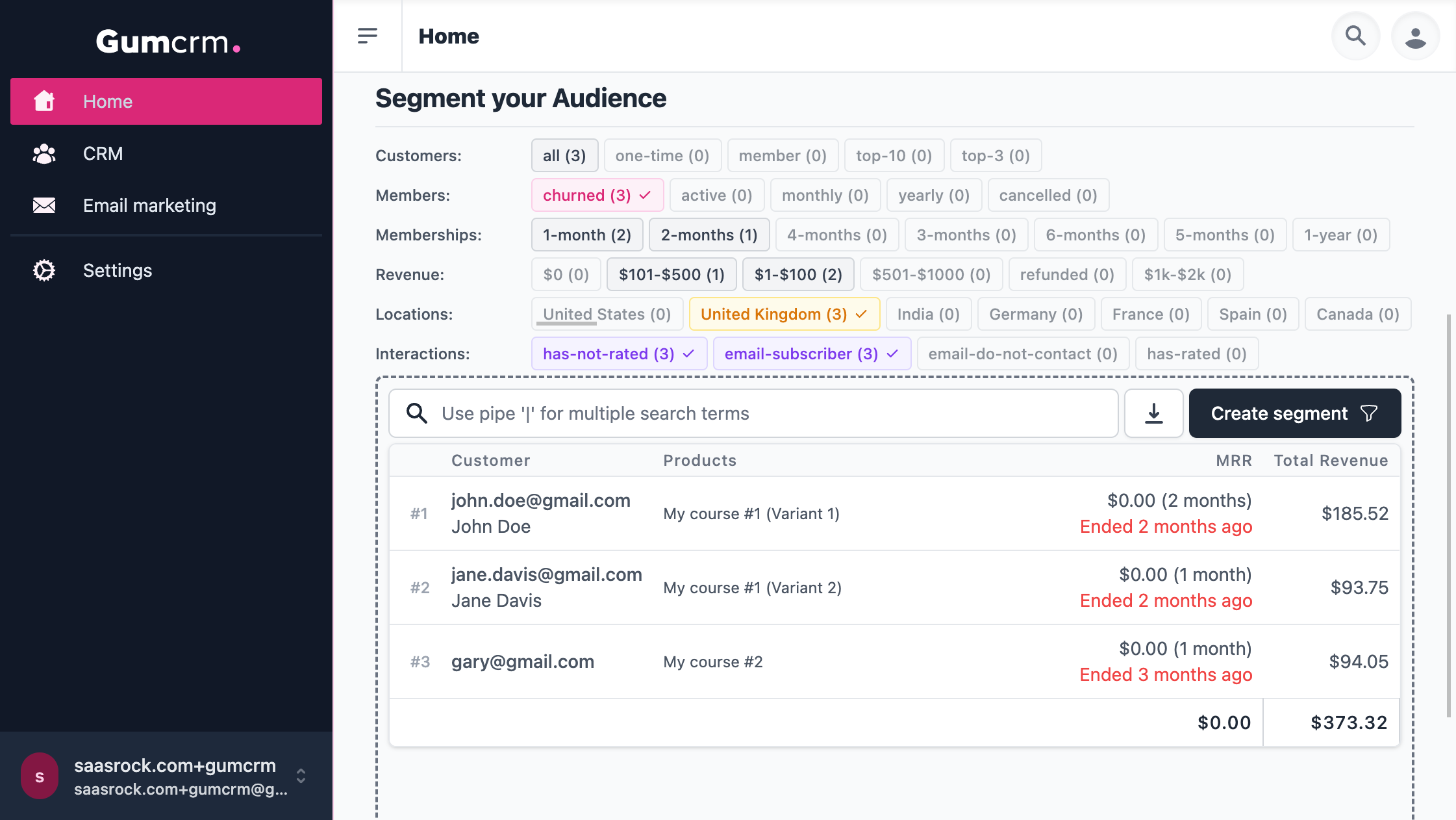
Task: Click the MRR column header
Action: click(1234, 460)
